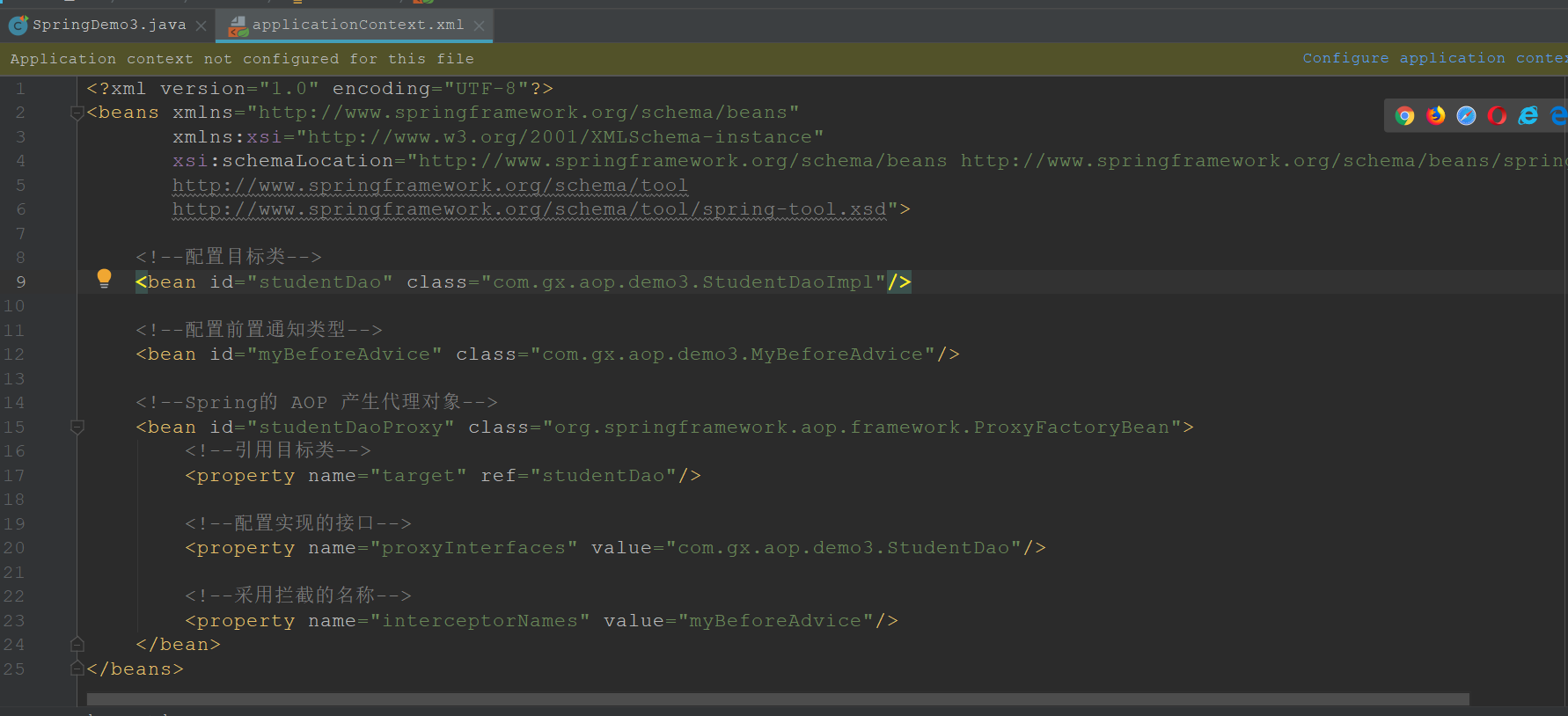Click the 配置实现的接口 comment on line 19
This screenshot has height=716, width=1568.
point(297,523)
